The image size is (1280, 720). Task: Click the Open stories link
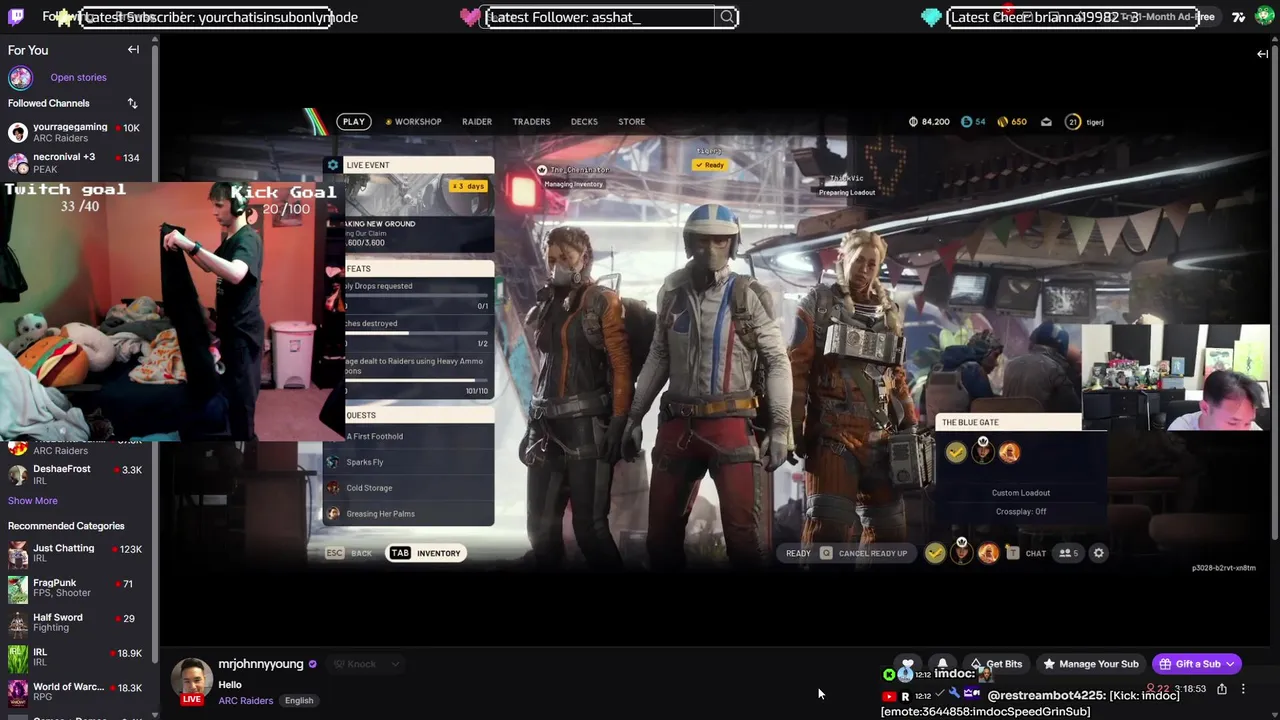coord(78,77)
